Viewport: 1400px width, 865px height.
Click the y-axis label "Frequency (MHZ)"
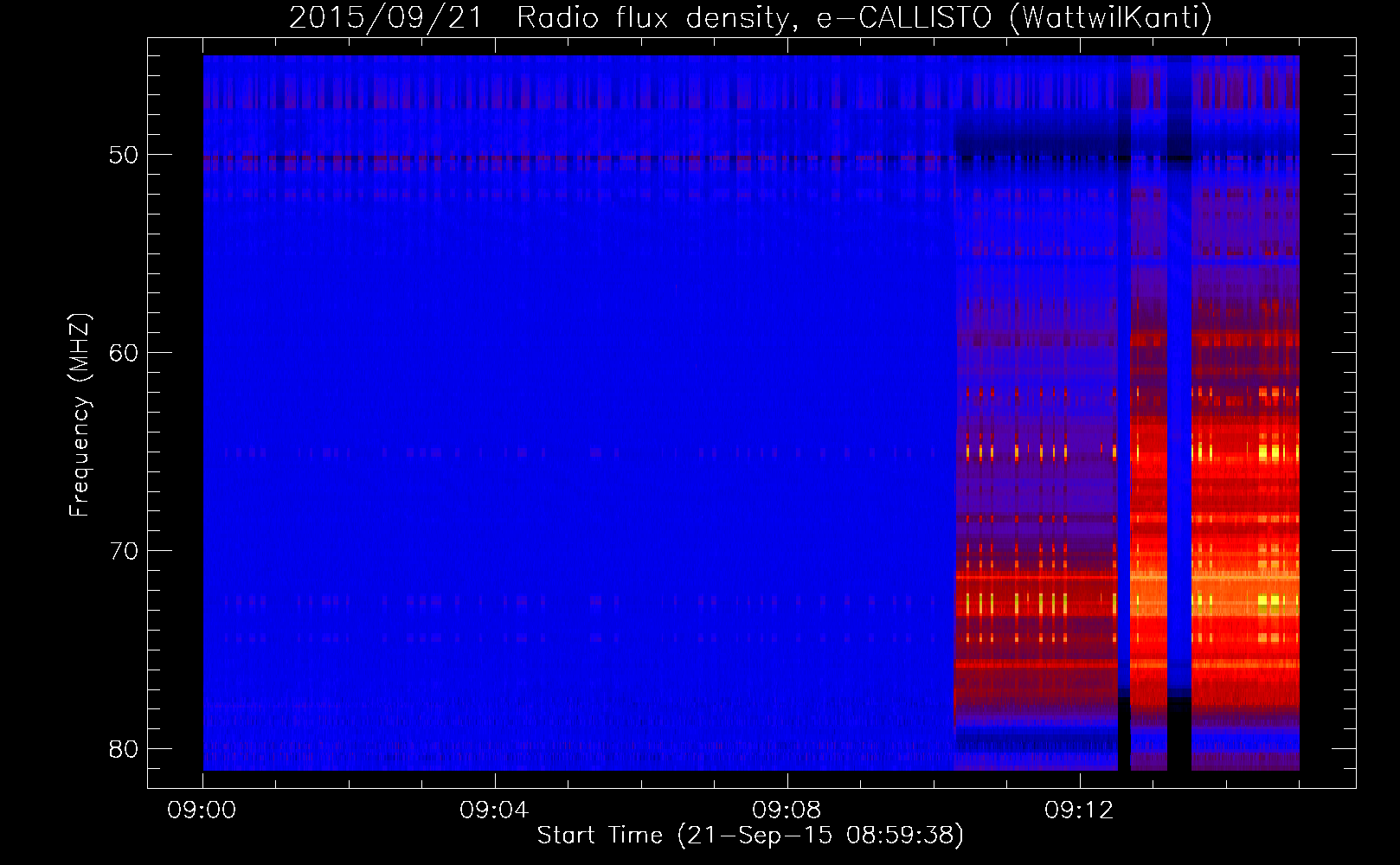point(80,415)
